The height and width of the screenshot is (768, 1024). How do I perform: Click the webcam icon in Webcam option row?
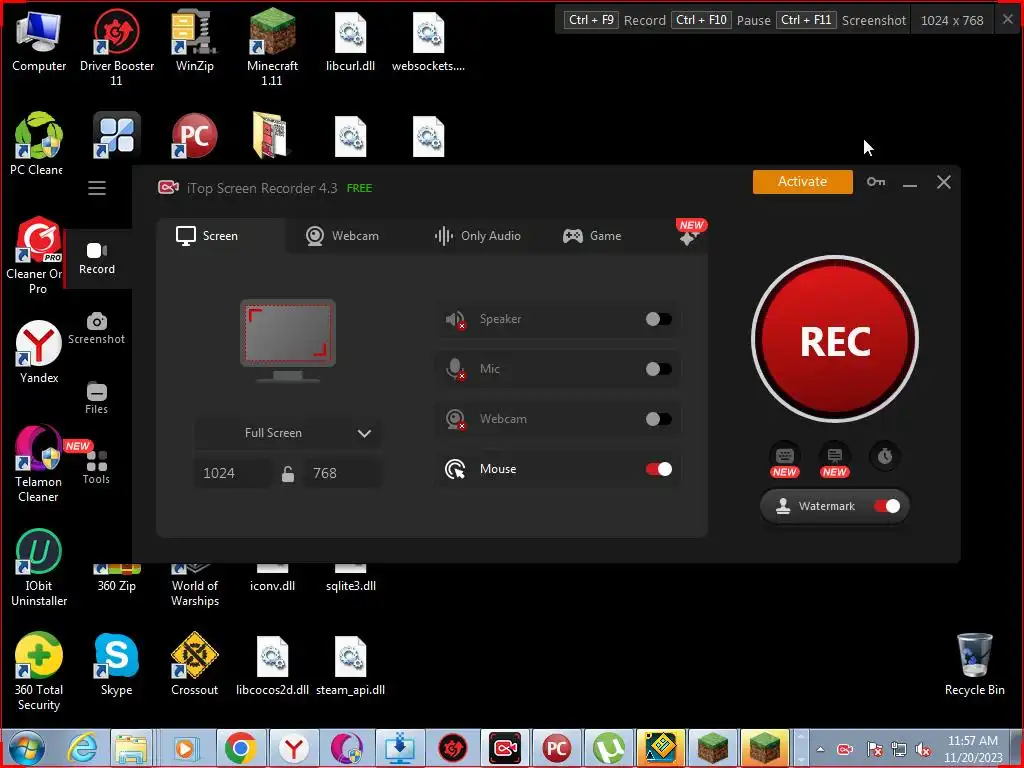pyautogui.click(x=455, y=419)
